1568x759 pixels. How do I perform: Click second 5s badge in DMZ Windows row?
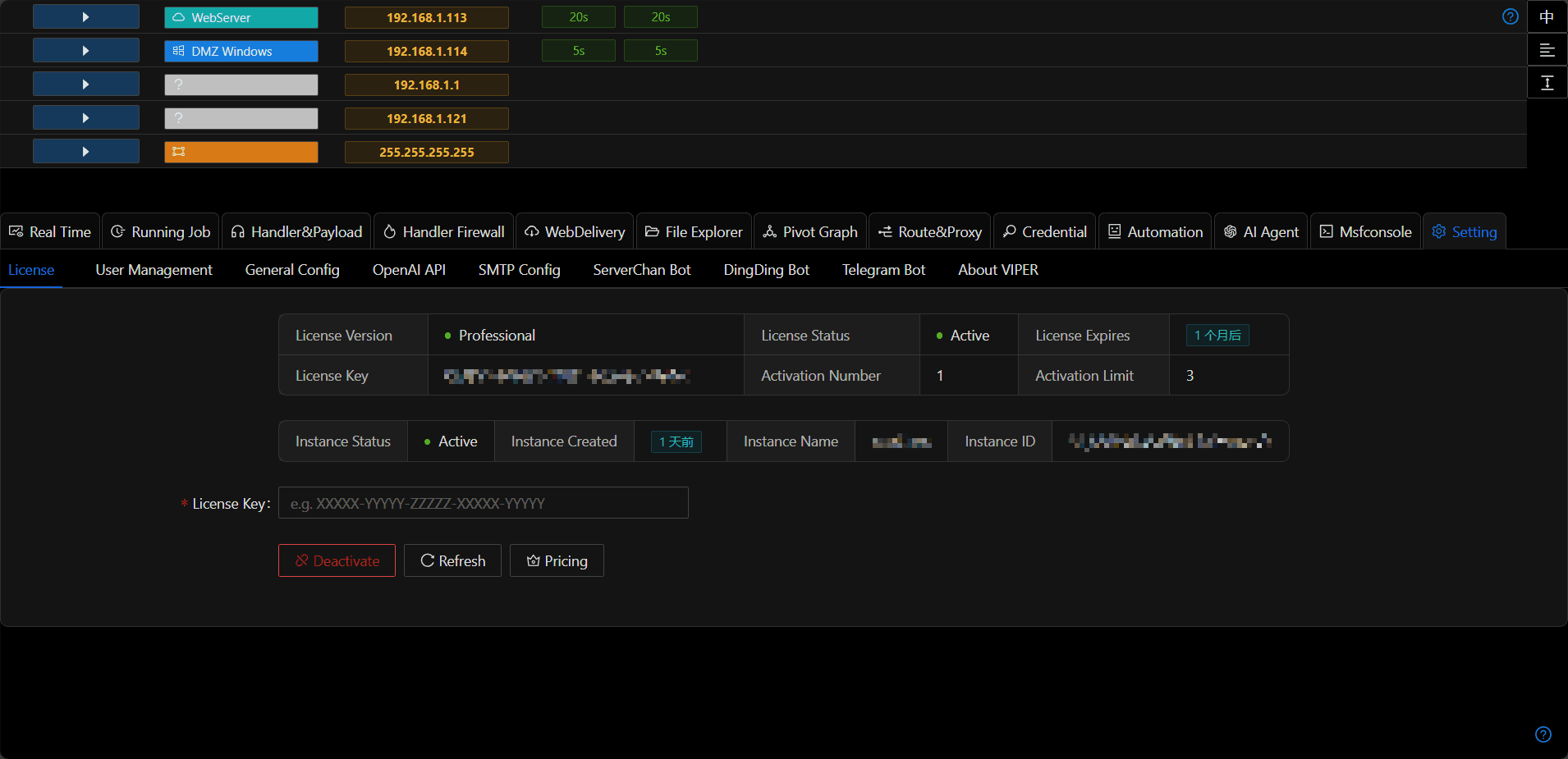(x=661, y=51)
